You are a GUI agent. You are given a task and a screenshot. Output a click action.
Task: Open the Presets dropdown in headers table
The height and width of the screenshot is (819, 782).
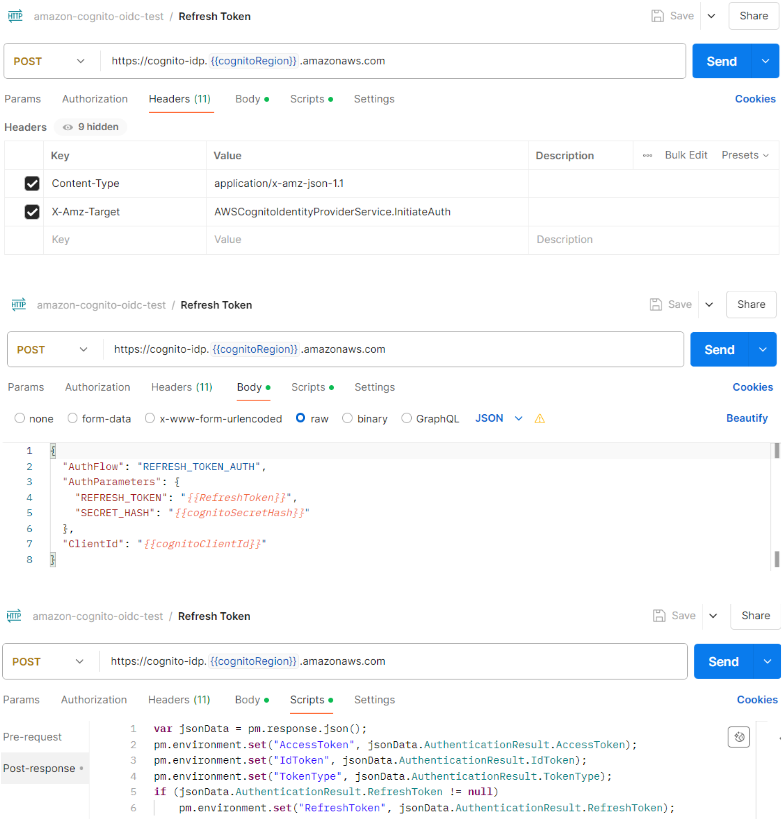coord(745,155)
